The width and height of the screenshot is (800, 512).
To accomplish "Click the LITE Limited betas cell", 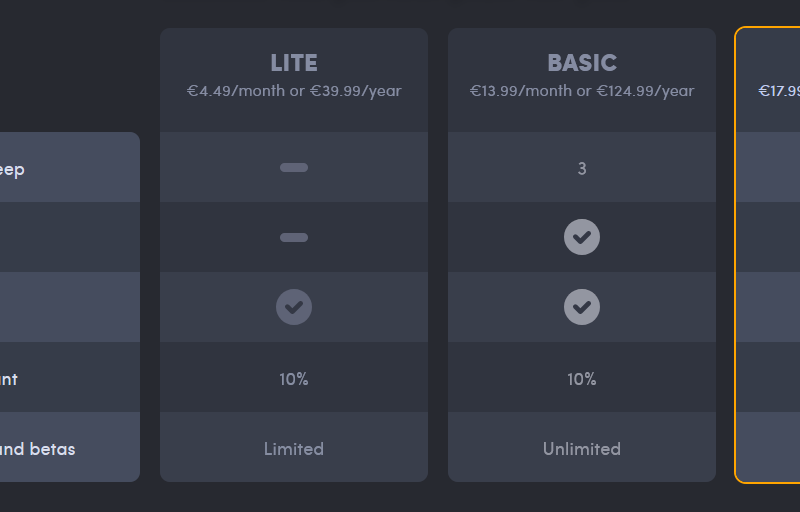I will (x=294, y=449).
